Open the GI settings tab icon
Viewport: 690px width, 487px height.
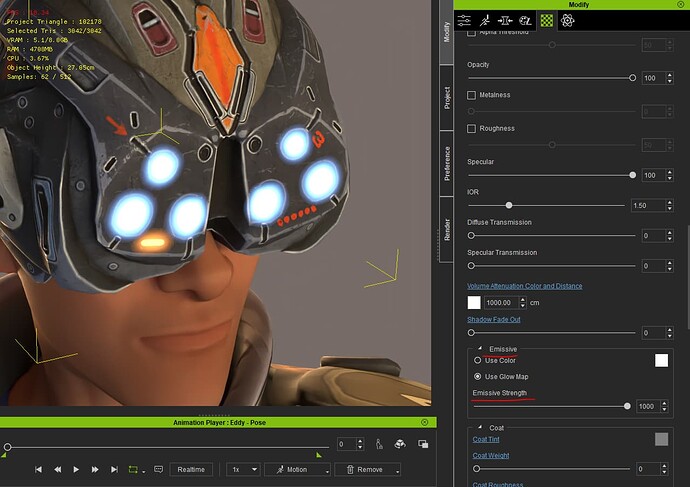(525, 20)
